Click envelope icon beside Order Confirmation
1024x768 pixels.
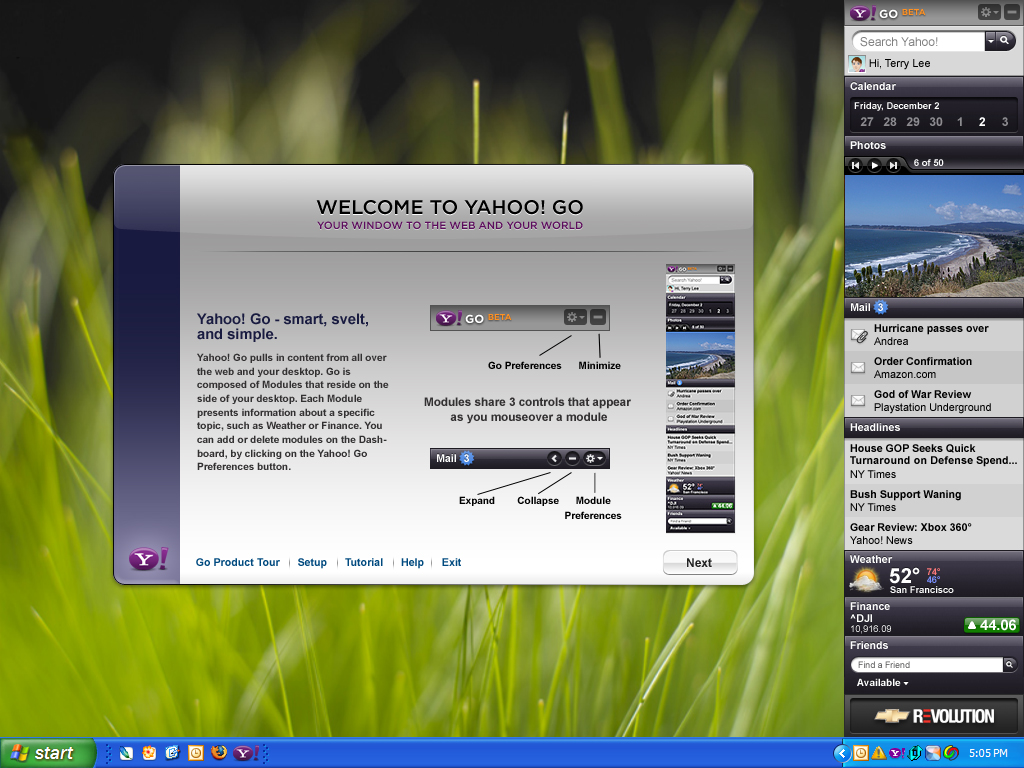[858, 368]
